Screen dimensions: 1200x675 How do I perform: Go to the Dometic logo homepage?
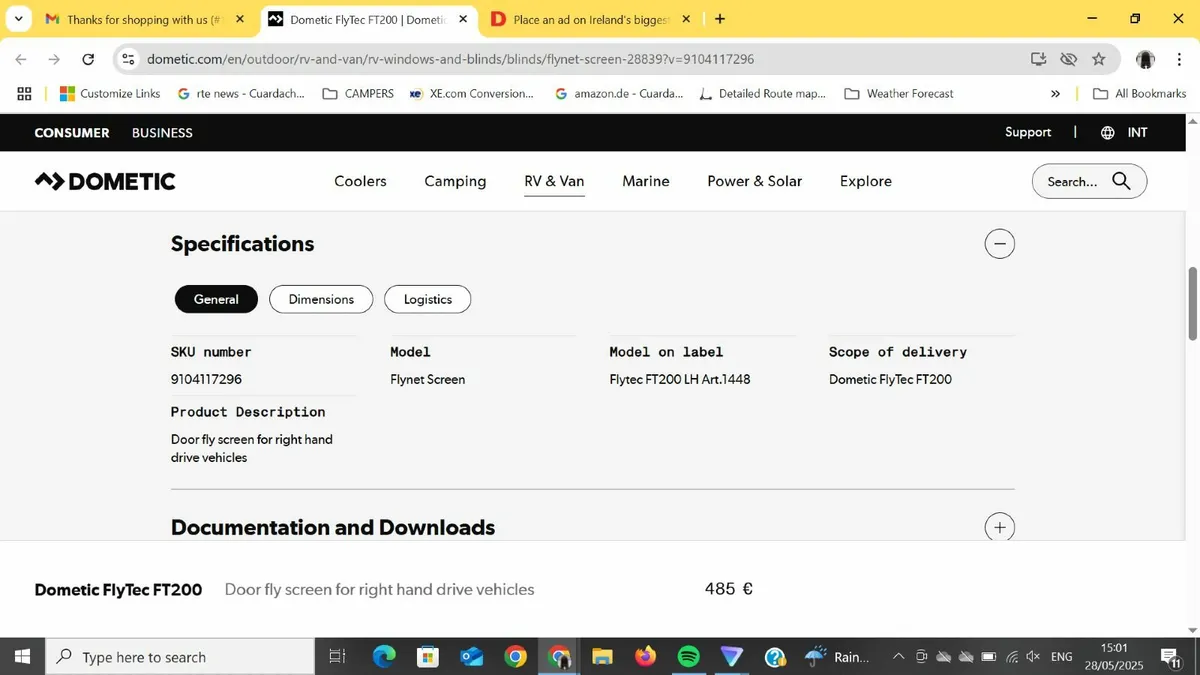point(105,181)
